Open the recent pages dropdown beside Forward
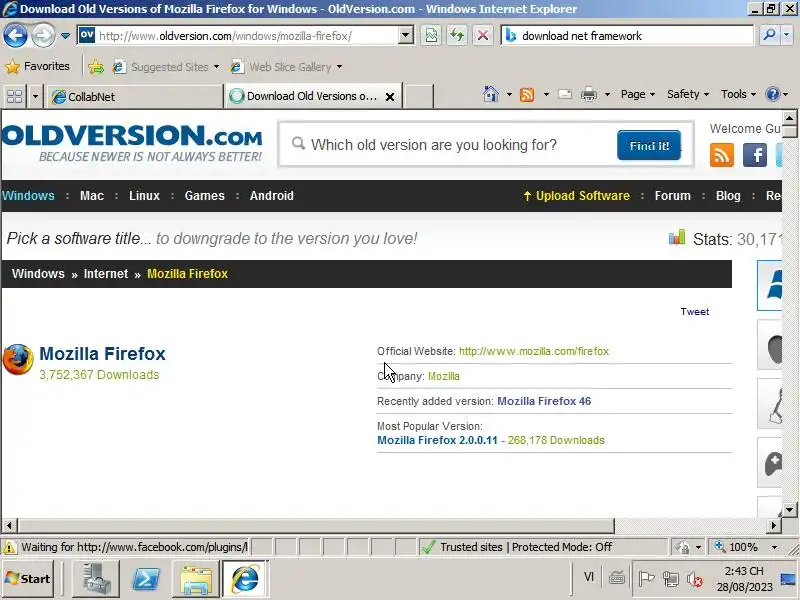 (x=65, y=36)
